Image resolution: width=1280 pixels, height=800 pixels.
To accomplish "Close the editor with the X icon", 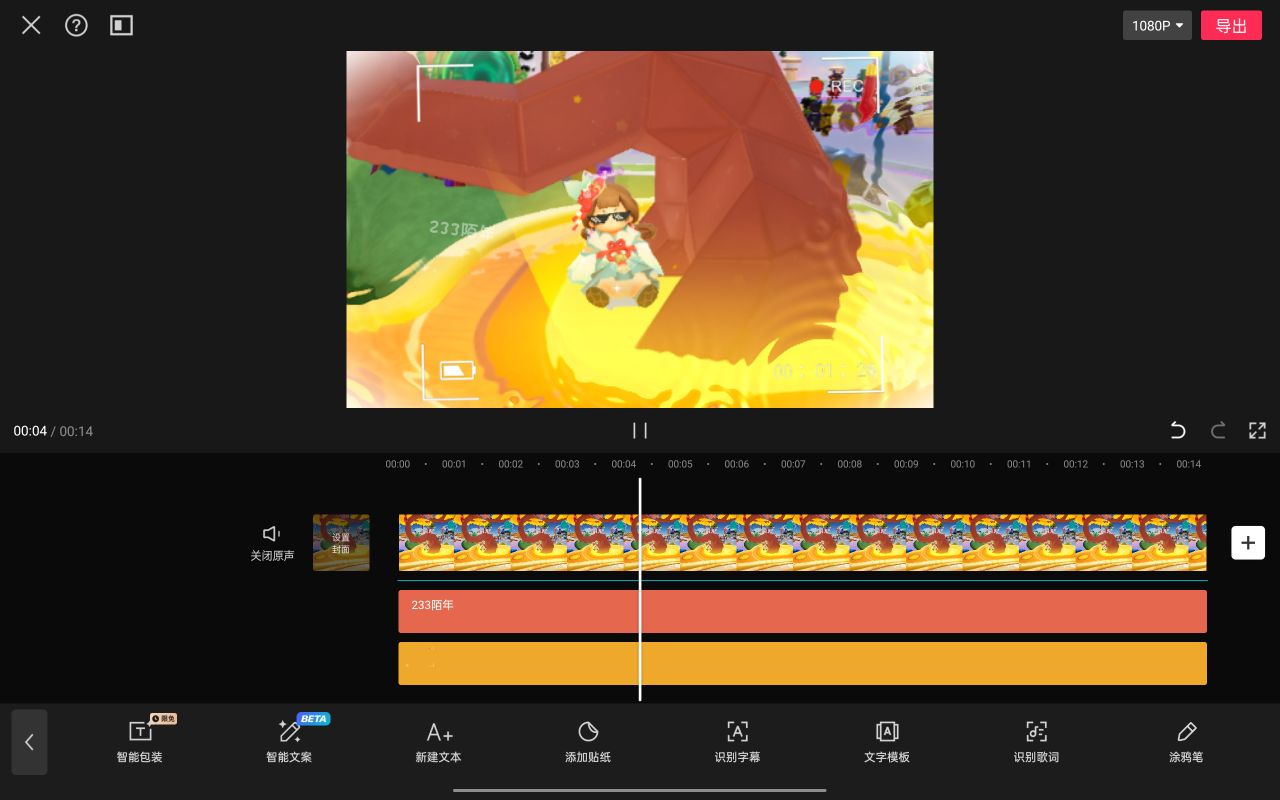I will tap(31, 25).
